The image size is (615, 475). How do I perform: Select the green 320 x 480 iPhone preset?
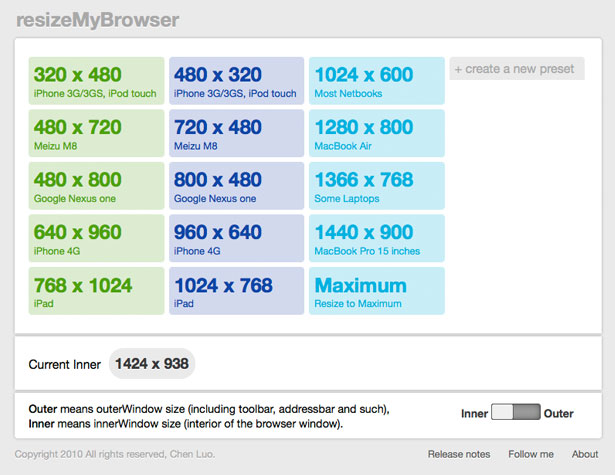(x=96, y=81)
